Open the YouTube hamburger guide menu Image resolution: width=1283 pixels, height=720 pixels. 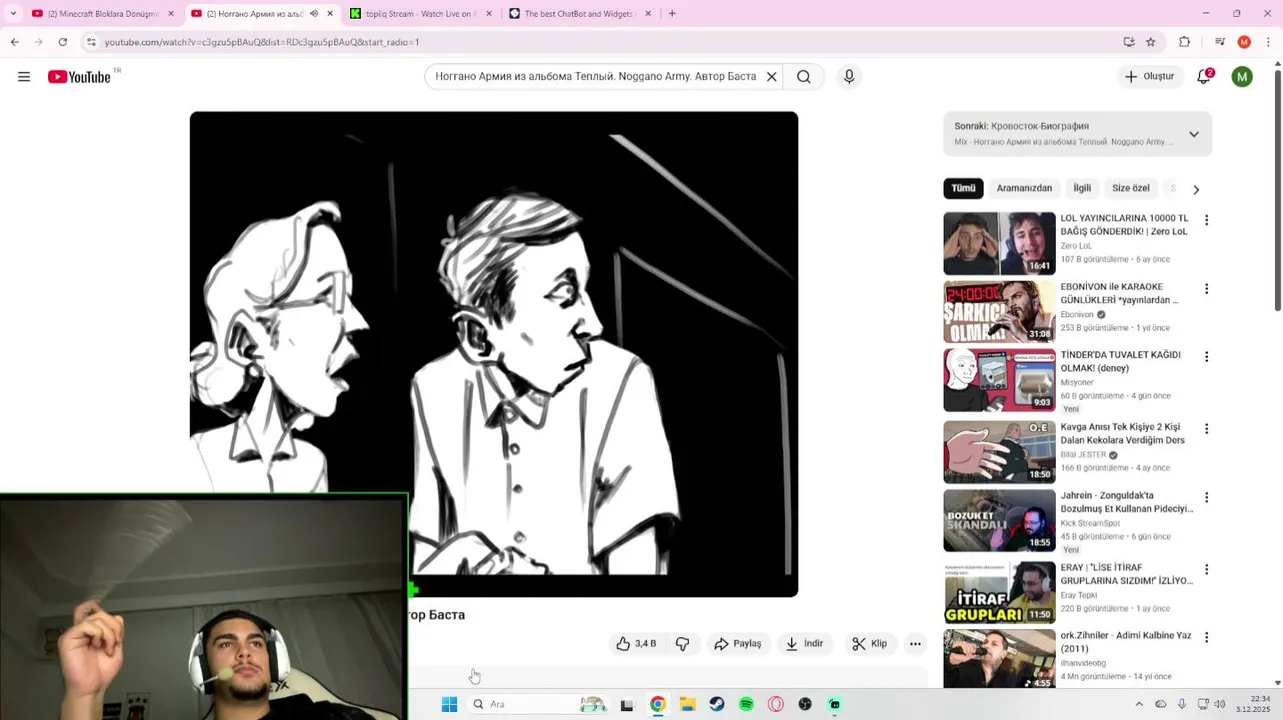point(24,77)
